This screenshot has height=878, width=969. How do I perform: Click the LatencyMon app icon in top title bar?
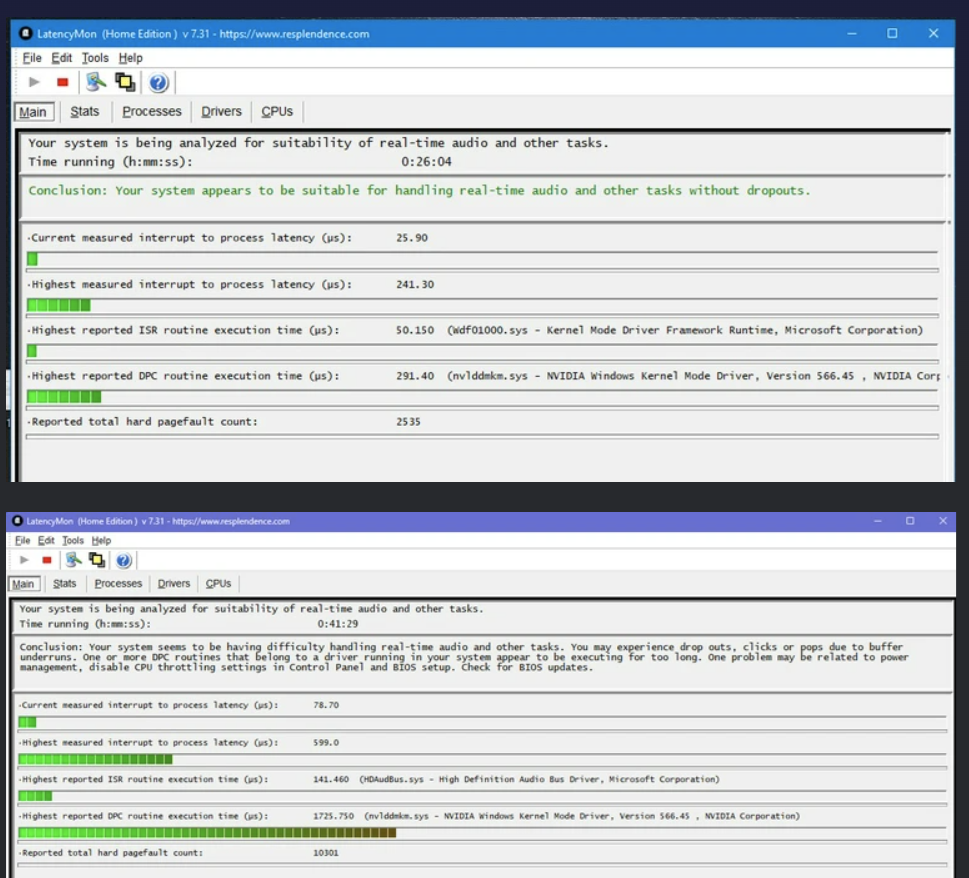(25, 33)
